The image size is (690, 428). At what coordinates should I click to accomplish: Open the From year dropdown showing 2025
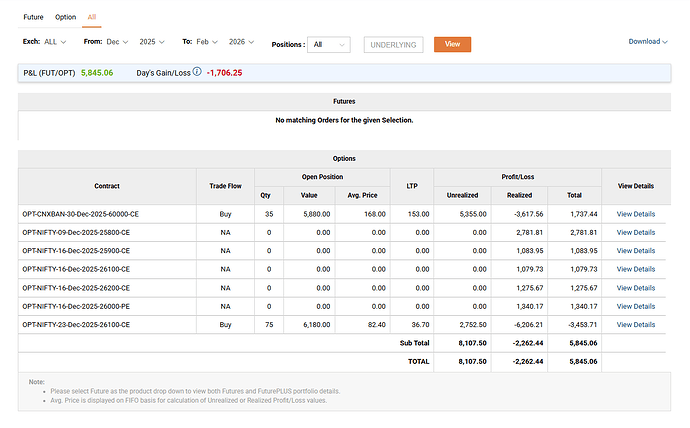[155, 43]
